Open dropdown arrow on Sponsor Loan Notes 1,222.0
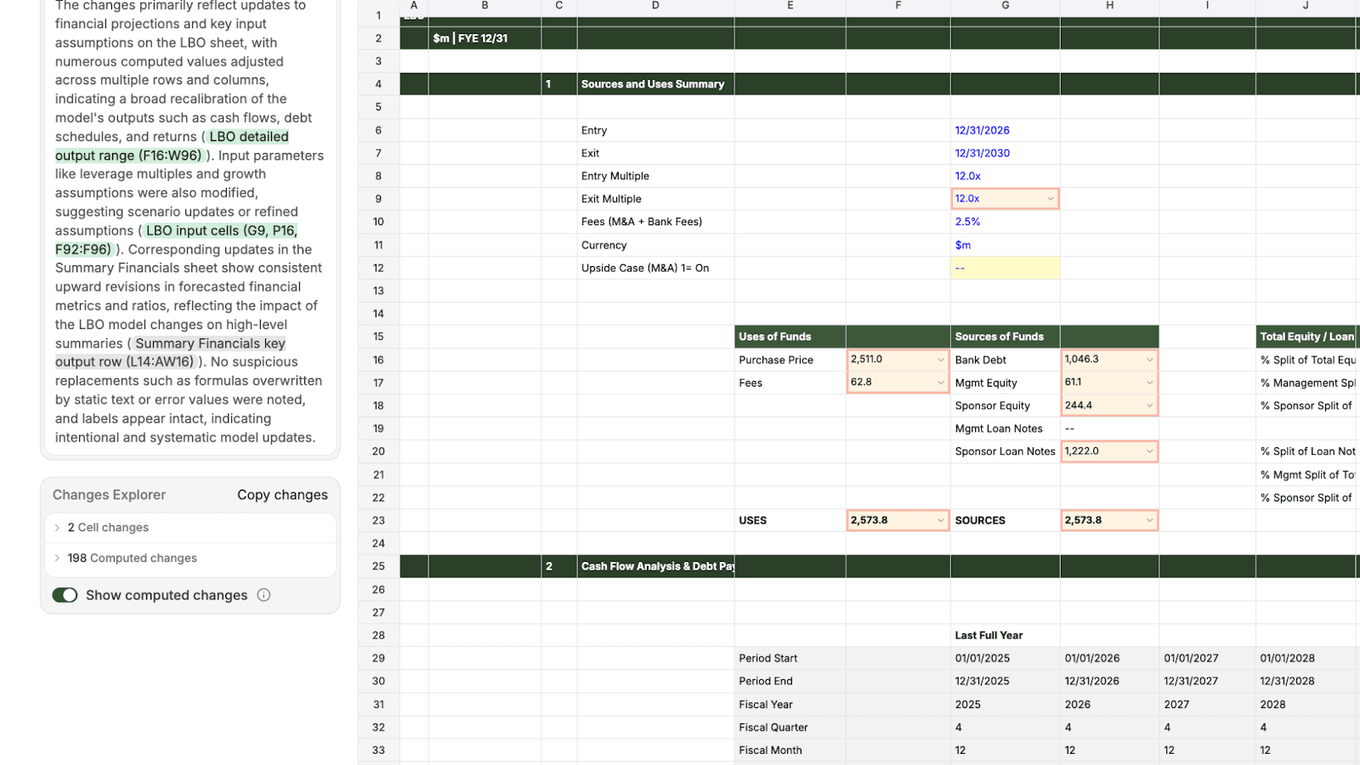The height and width of the screenshot is (765, 1360). click(1149, 451)
